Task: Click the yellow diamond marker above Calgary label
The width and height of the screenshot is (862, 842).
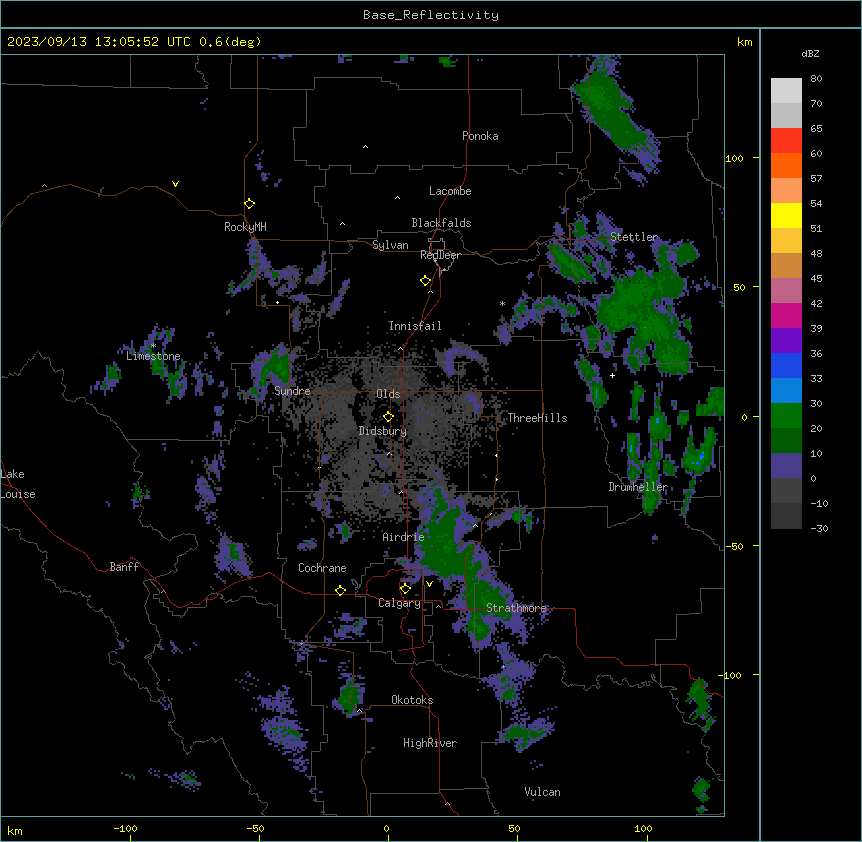Action: (405, 589)
